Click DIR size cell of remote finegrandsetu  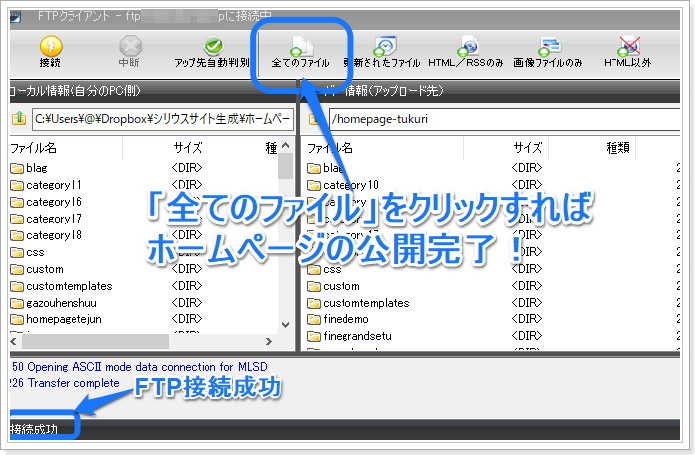point(527,336)
